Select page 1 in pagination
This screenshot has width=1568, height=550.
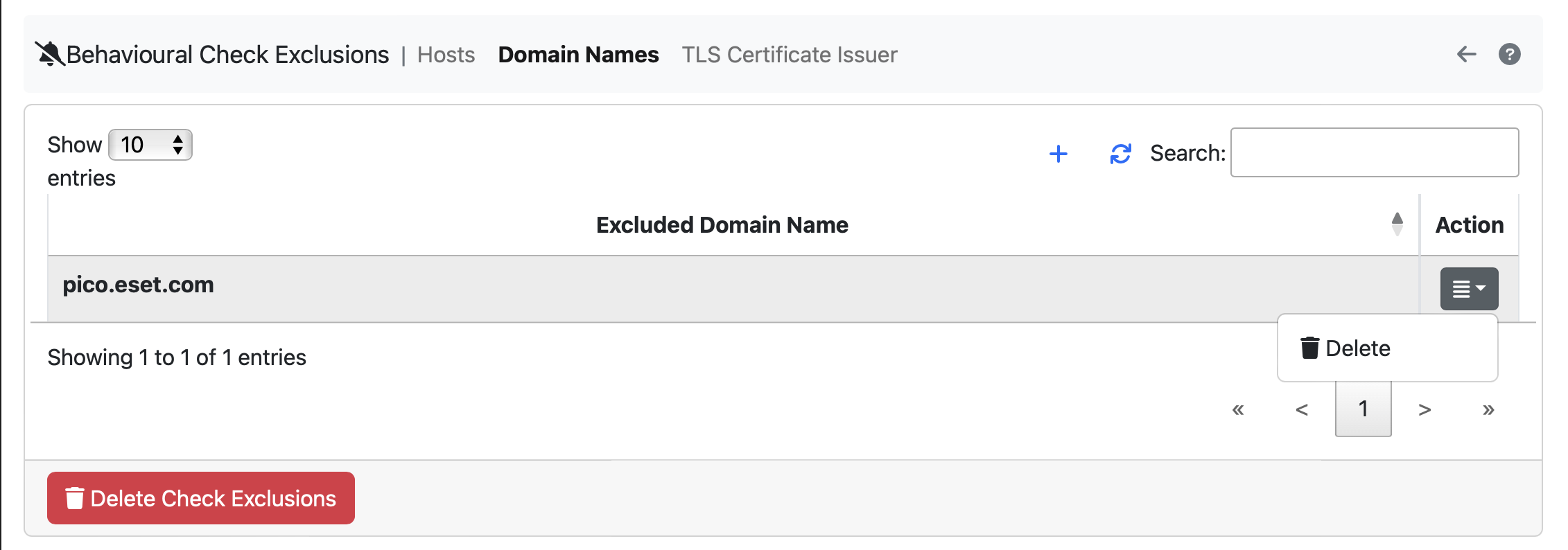[1363, 409]
